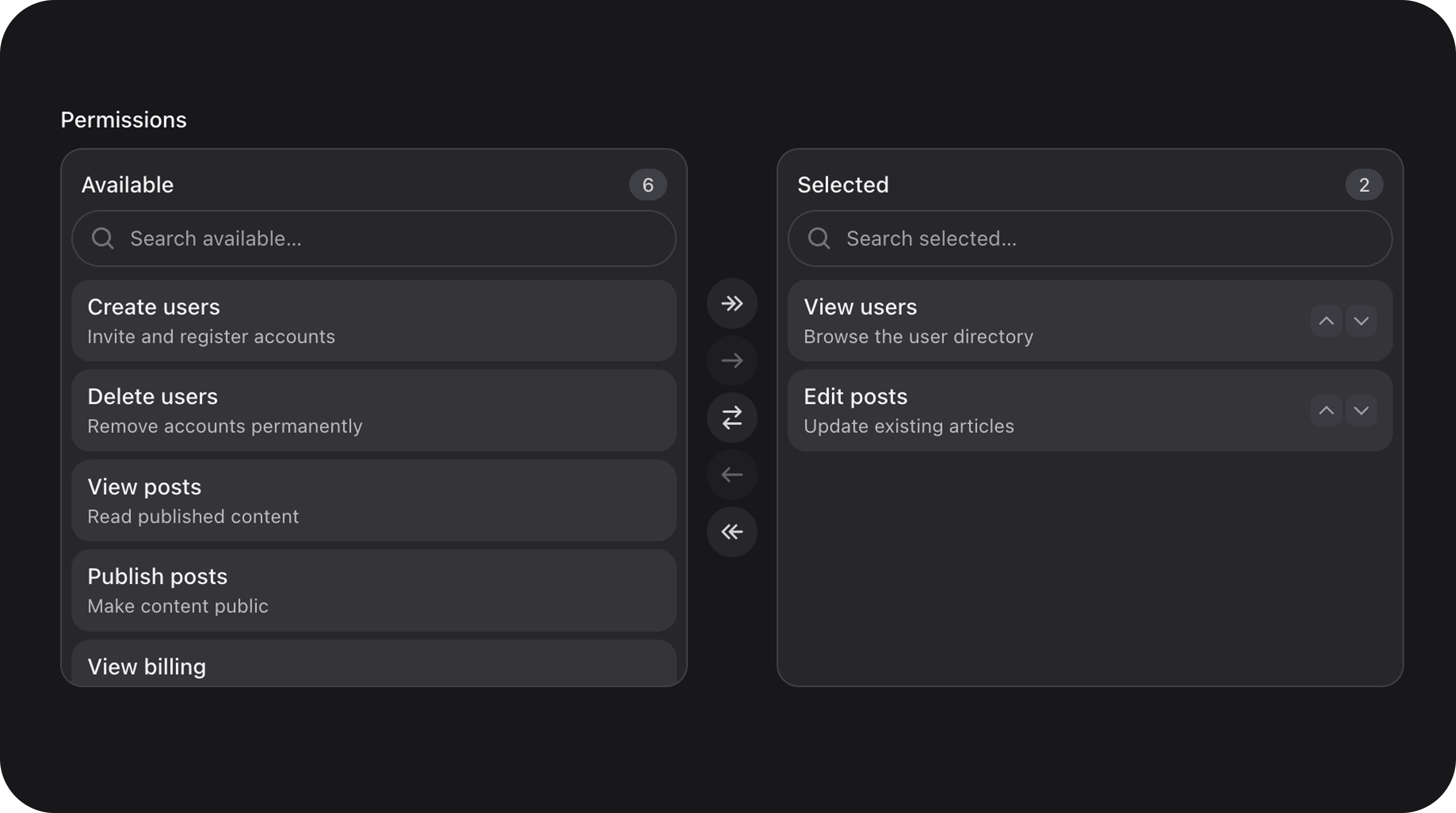Click the move all left double-arrow button

coord(732,532)
